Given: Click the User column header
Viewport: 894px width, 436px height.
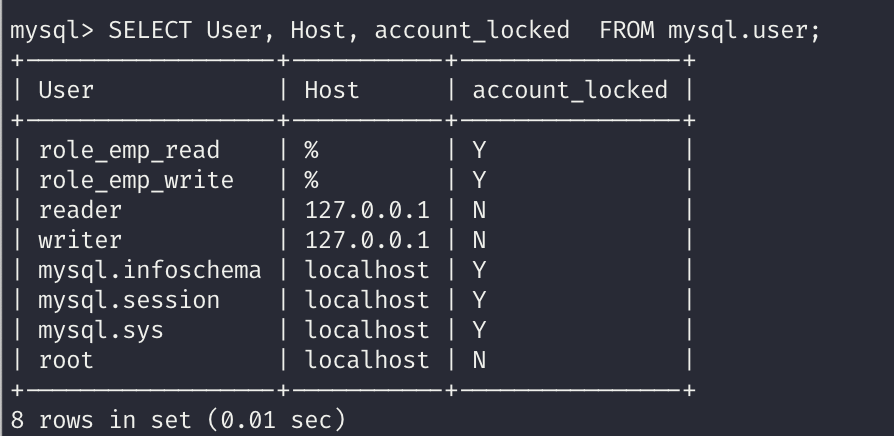Looking at the screenshot, I should point(66,90).
